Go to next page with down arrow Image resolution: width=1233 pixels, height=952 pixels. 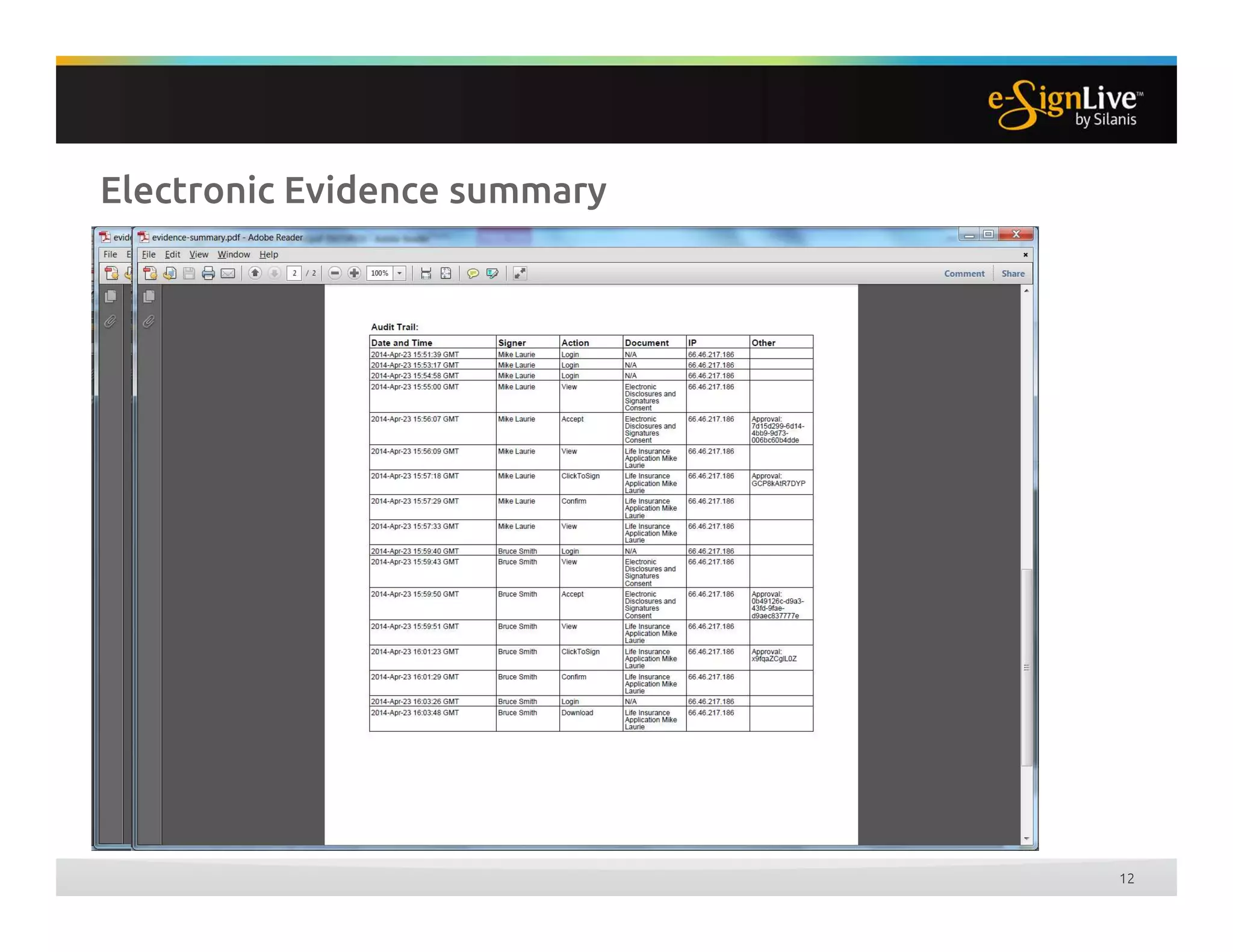[275, 273]
